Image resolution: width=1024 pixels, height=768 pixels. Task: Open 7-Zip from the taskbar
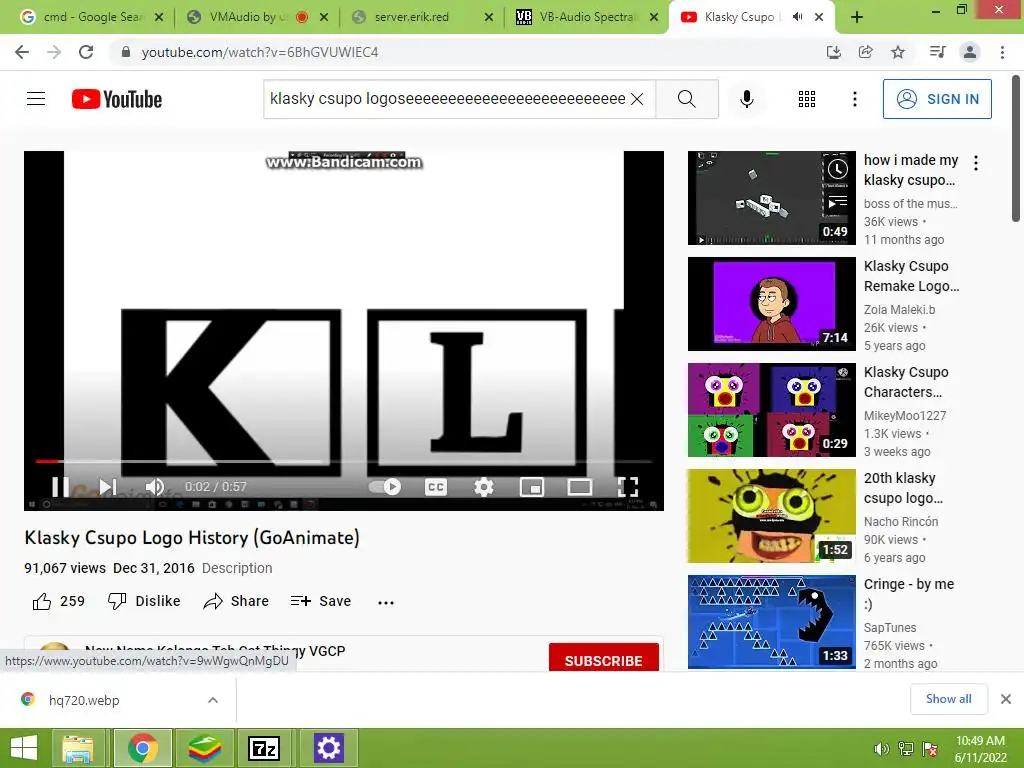(264, 748)
